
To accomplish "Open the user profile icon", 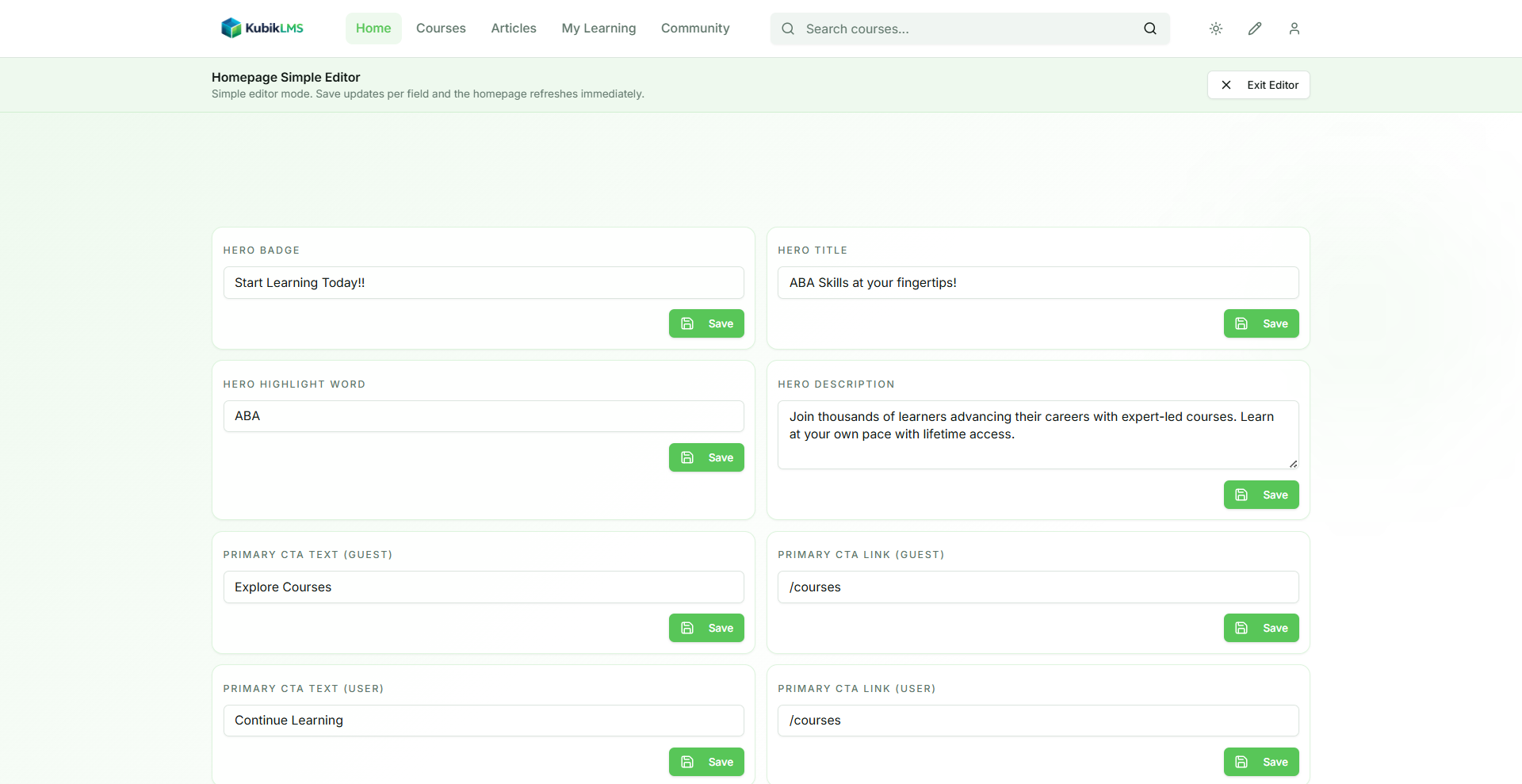I will click(x=1294, y=29).
